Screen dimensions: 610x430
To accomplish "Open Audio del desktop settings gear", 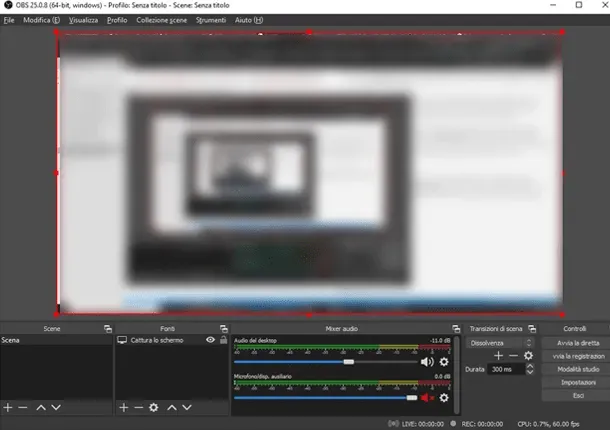I will [445, 362].
